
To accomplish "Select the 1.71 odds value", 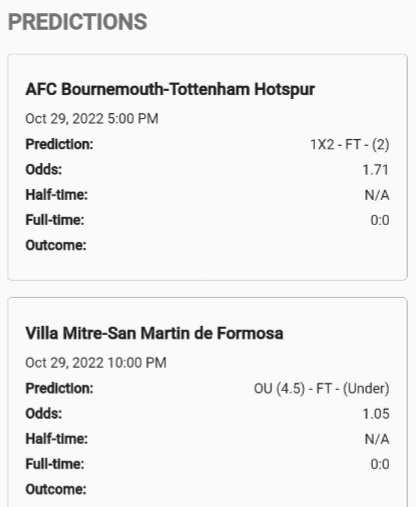I will point(376,170).
